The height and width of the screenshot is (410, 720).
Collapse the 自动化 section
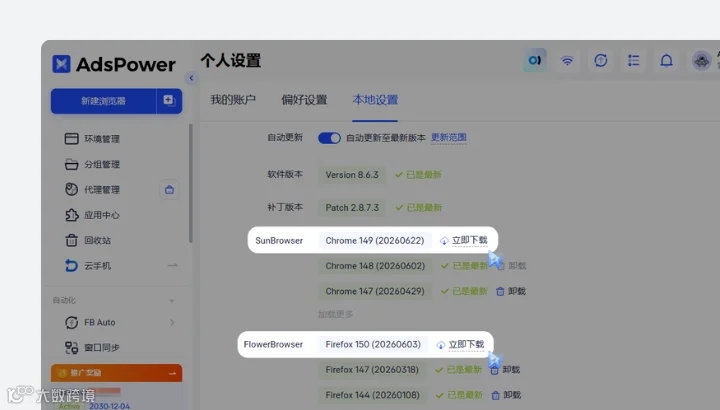pos(171,301)
